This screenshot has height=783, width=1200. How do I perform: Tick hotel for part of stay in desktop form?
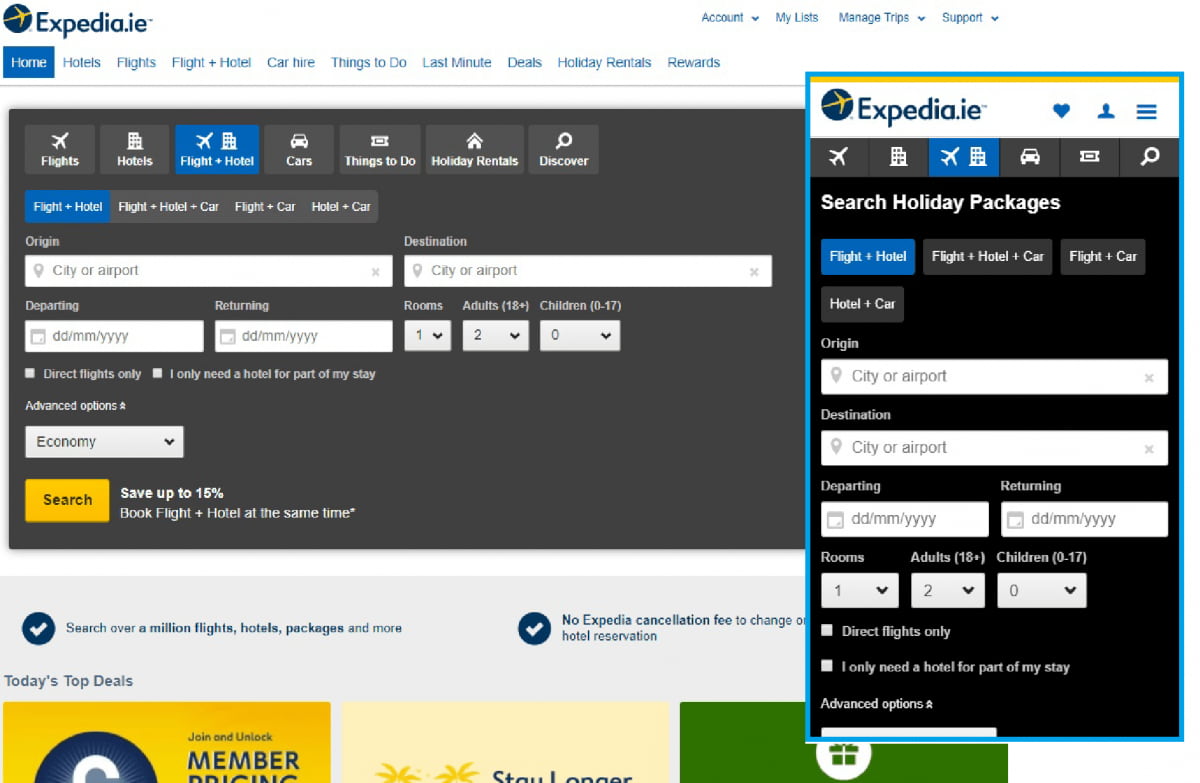[x=157, y=373]
